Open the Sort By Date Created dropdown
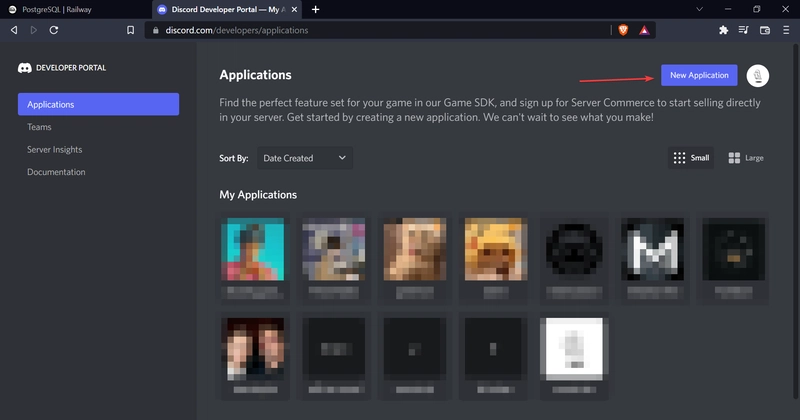Screen dimensions: 800x420 [x=305, y=158]
